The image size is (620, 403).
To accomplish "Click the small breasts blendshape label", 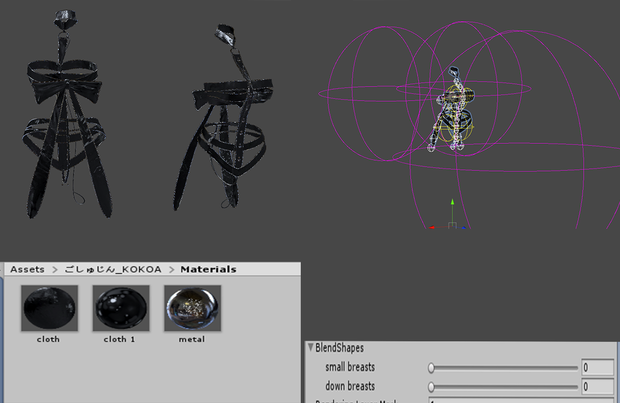I will (350, 367).
